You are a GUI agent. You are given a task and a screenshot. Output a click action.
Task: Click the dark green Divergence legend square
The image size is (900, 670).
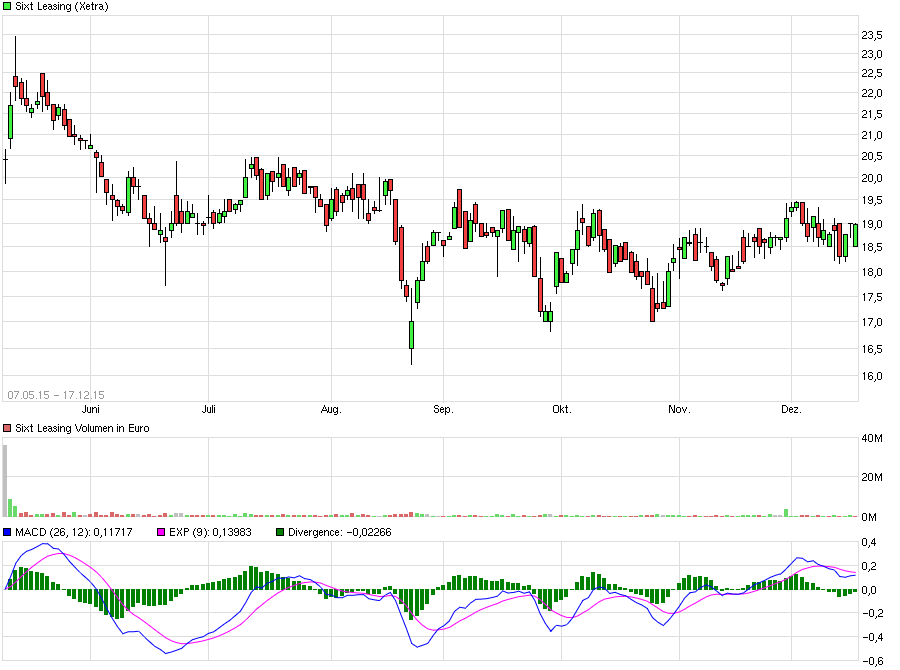280,532
